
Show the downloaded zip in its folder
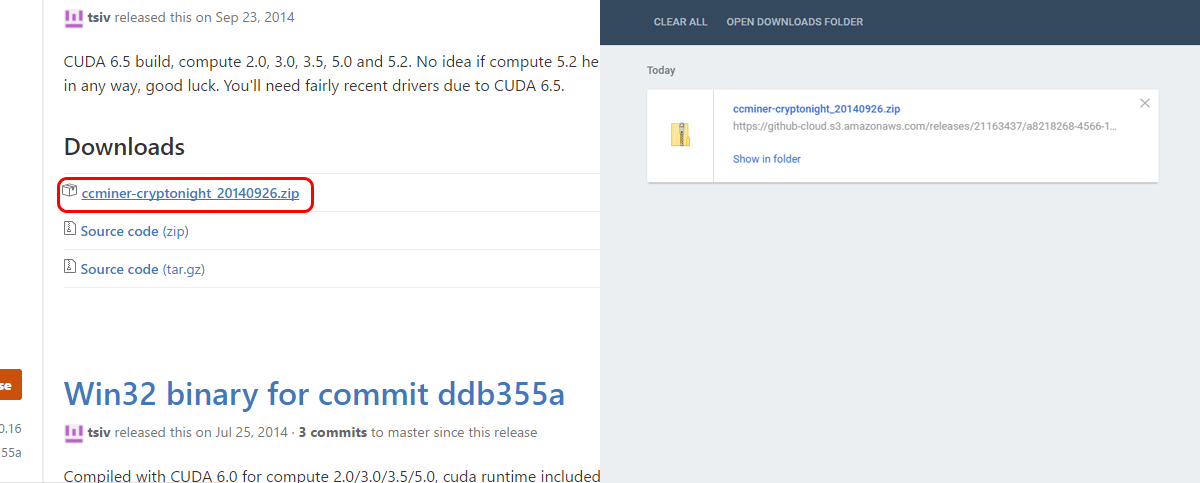pyautogui.click(x=767, y=159)
